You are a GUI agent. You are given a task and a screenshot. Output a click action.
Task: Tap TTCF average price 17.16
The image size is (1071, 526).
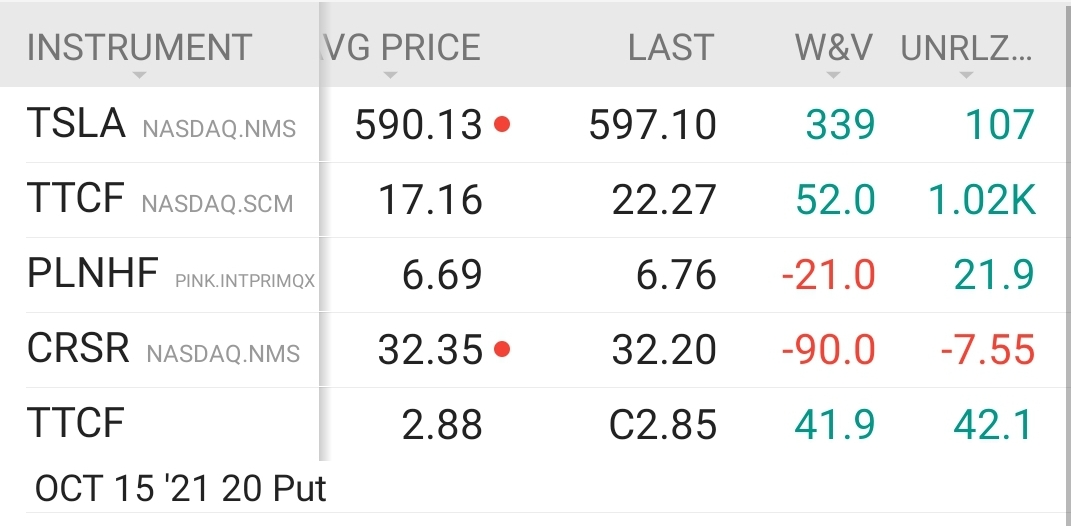(430, 200)
